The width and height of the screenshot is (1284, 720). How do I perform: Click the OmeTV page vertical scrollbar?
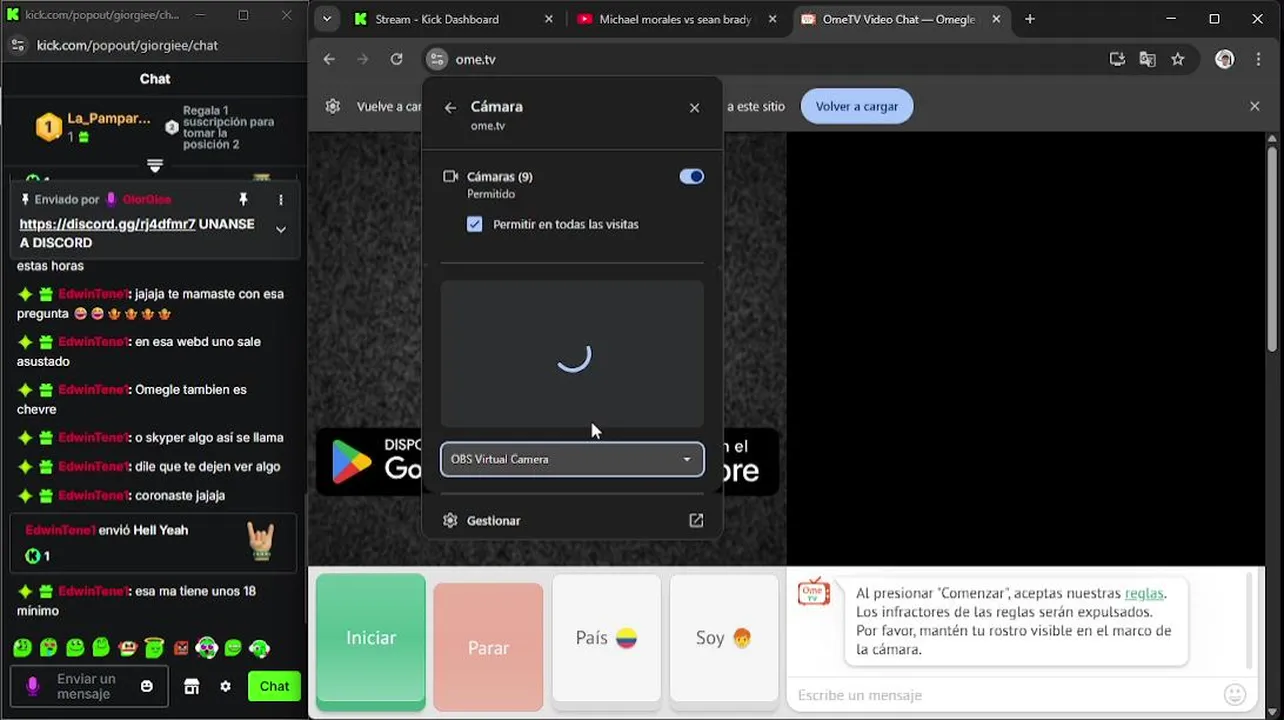(x=1272, y=249)
